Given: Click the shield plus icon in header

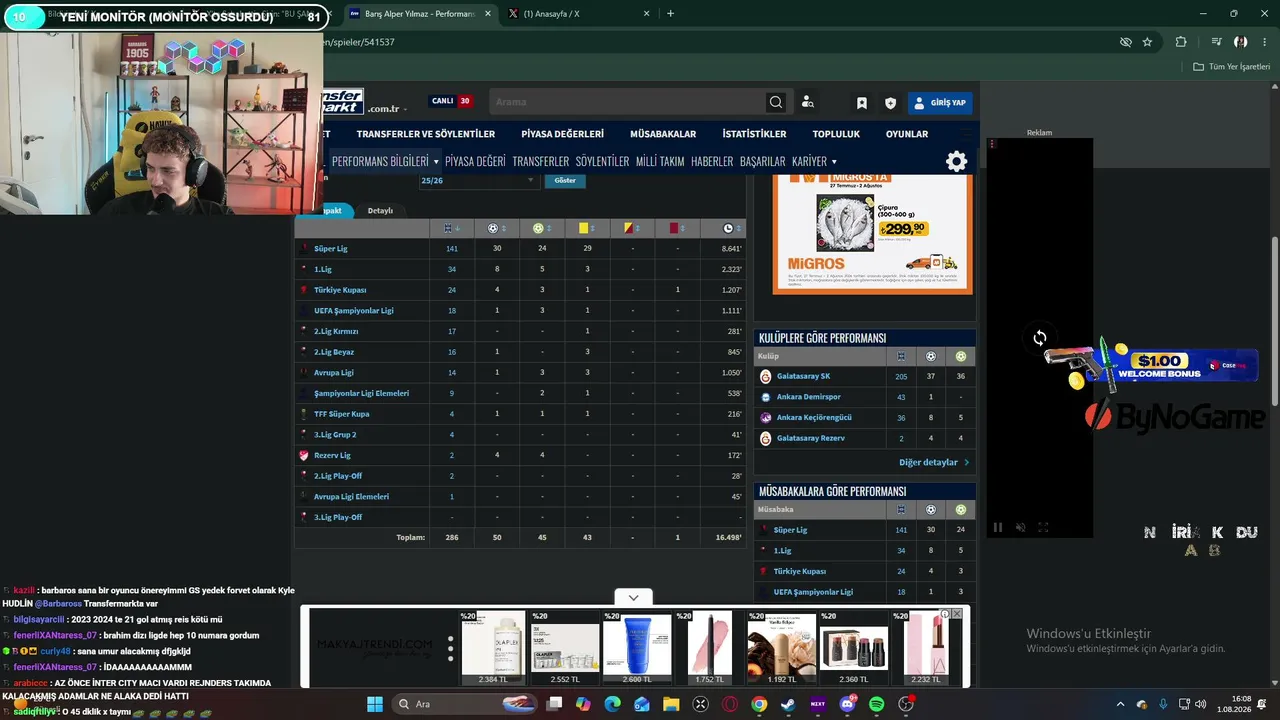Looking at the screenshot, I should (890, 103).
